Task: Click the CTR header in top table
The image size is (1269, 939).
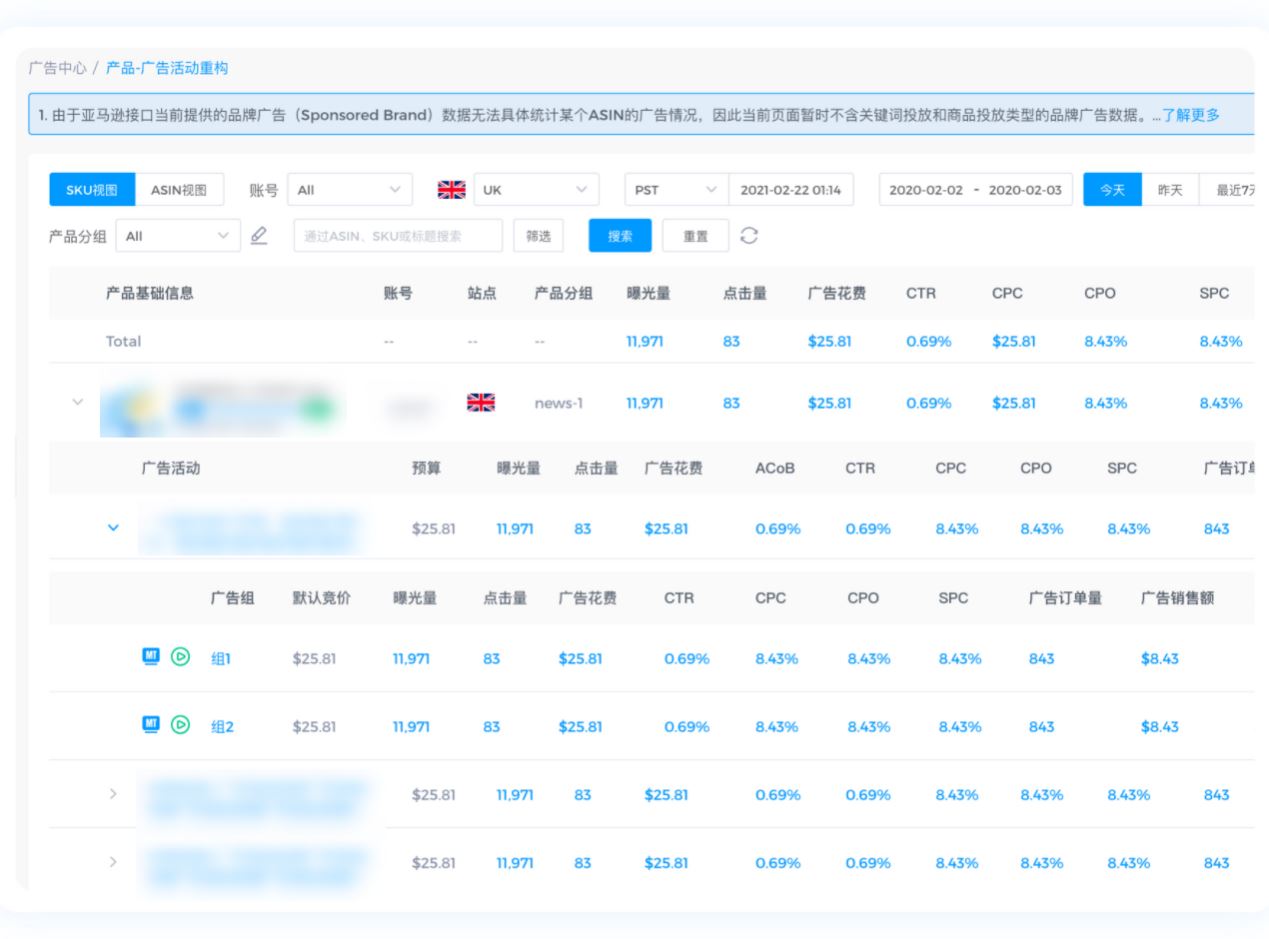Action: tap(921, 293)
